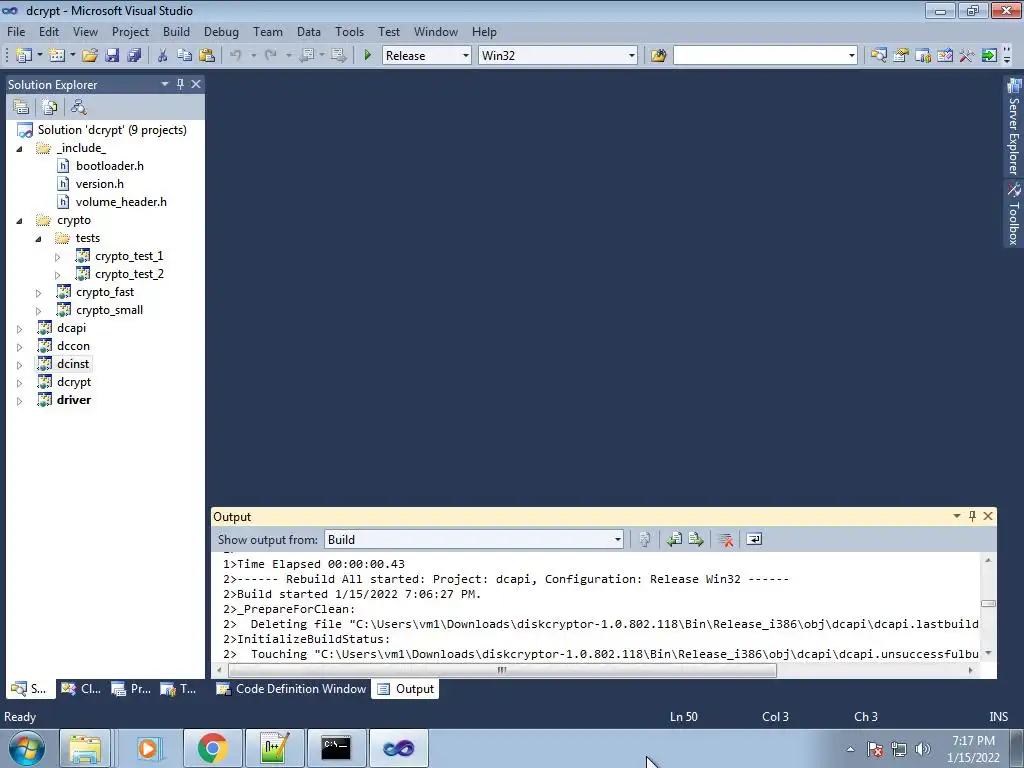Click into the Find text input field
The height and width of the screenshot is (768, 1024).
point(760,56)
